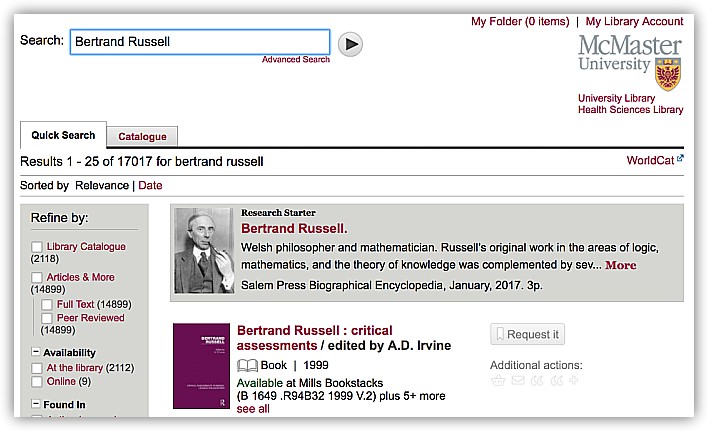Open the Bertrand Russell Research Starter title
708x431 pixels.
[x=294, y=228]
